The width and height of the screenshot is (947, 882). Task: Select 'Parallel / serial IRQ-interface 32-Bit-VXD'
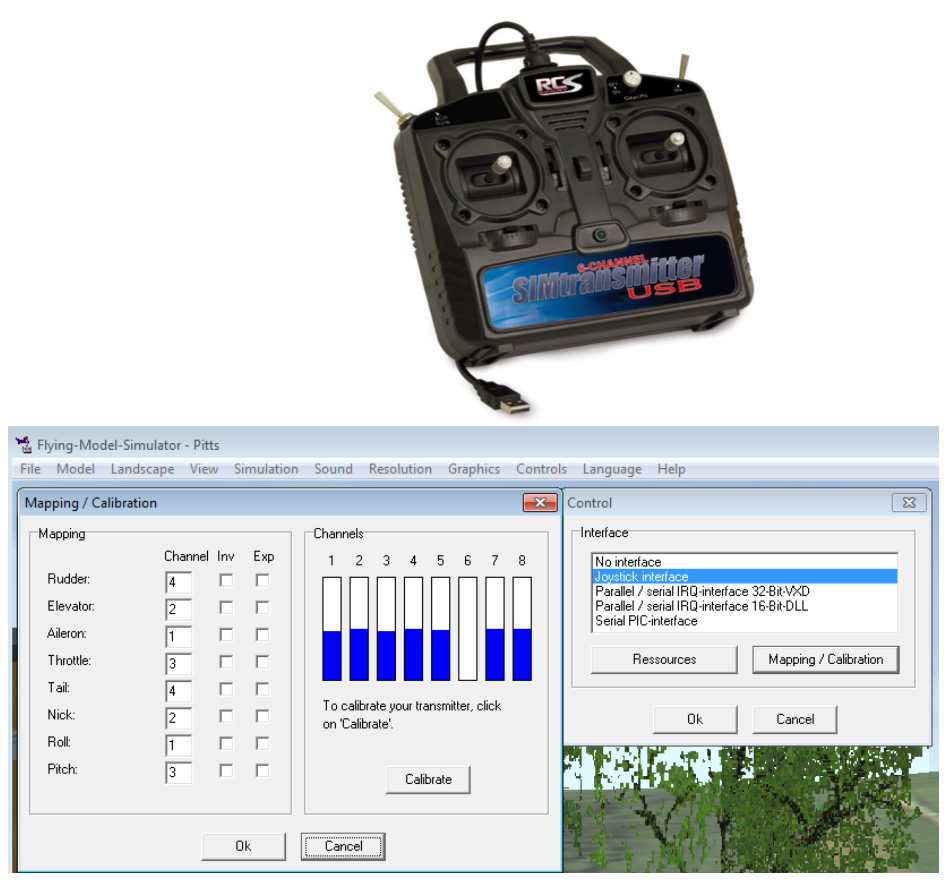(x=744, y=591)
